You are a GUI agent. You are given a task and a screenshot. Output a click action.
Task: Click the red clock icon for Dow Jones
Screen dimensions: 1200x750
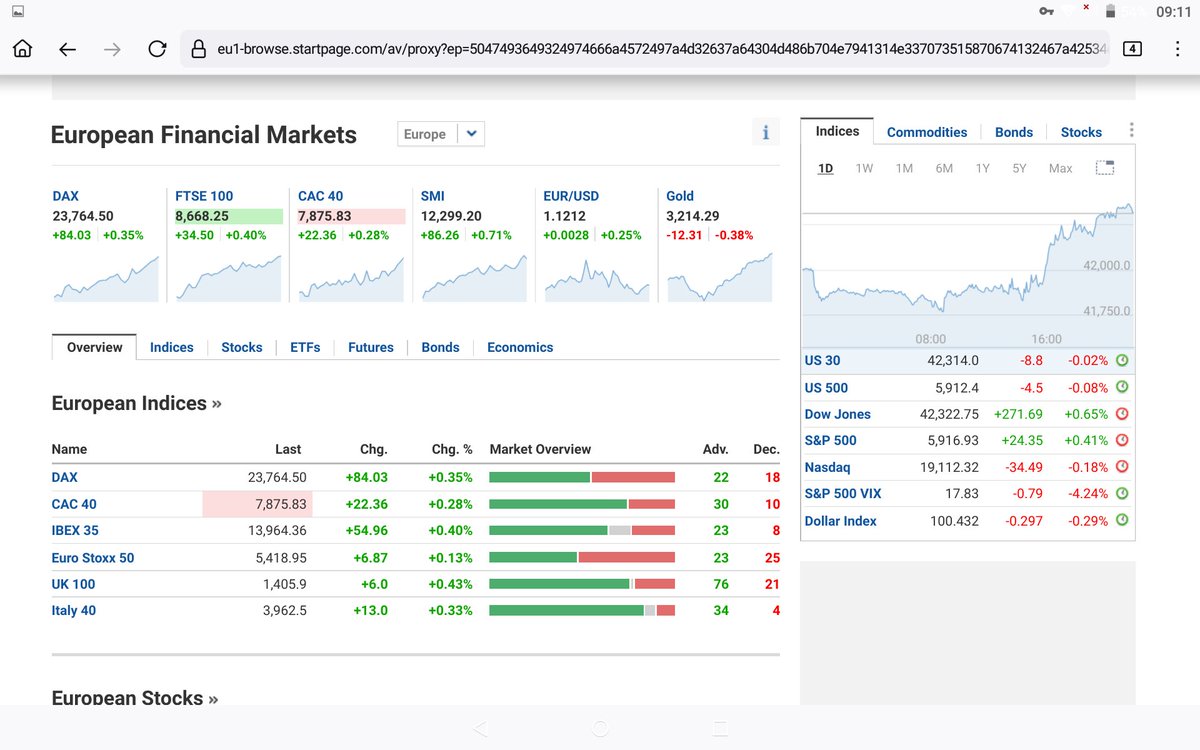click(1121, 413)
